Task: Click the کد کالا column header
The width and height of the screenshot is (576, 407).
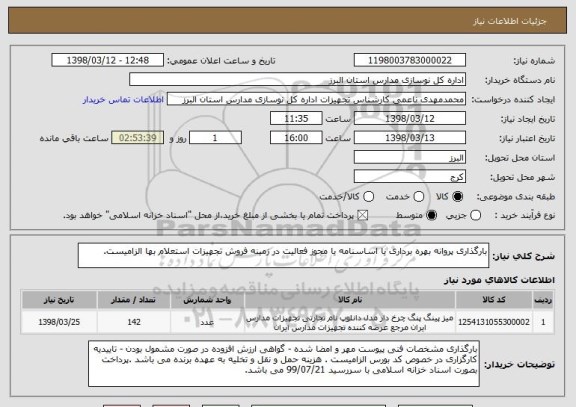Action: (x=494, y=300)
